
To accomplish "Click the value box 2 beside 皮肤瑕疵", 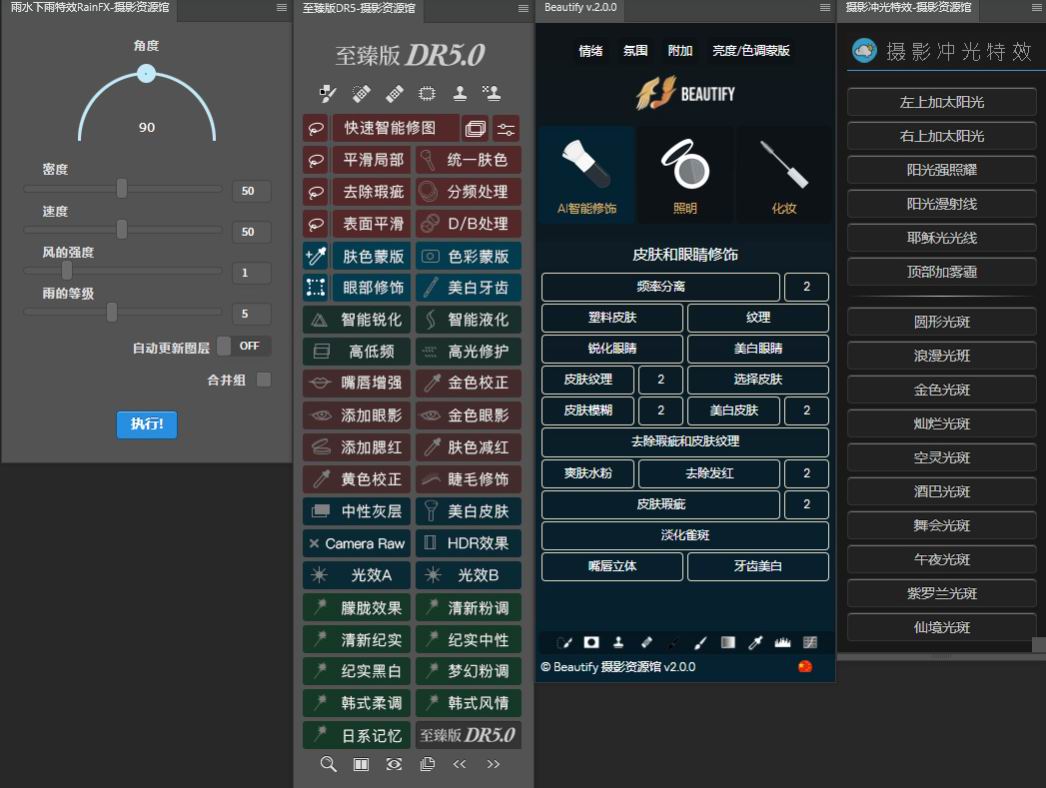I will (x=807, y=504).
